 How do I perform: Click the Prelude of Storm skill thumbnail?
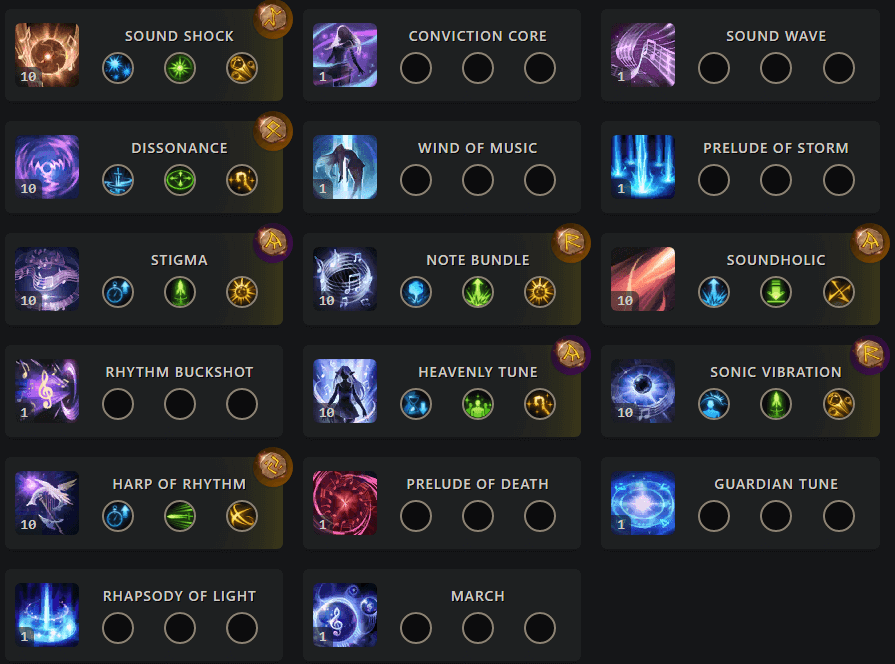point(642,167)
